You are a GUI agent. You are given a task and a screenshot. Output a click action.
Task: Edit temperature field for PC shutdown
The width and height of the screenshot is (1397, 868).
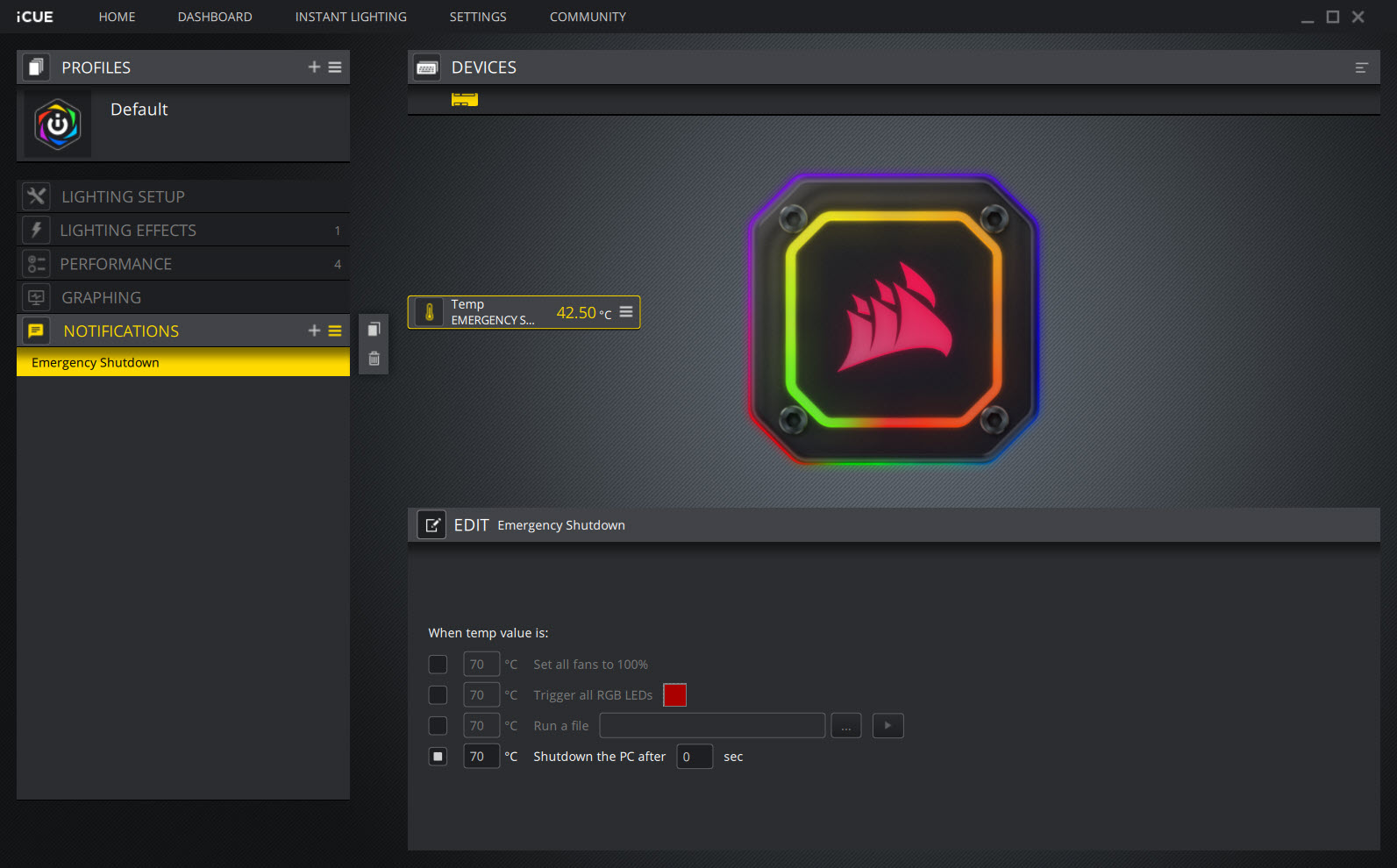pyautogui.click(x=481, y=756)
